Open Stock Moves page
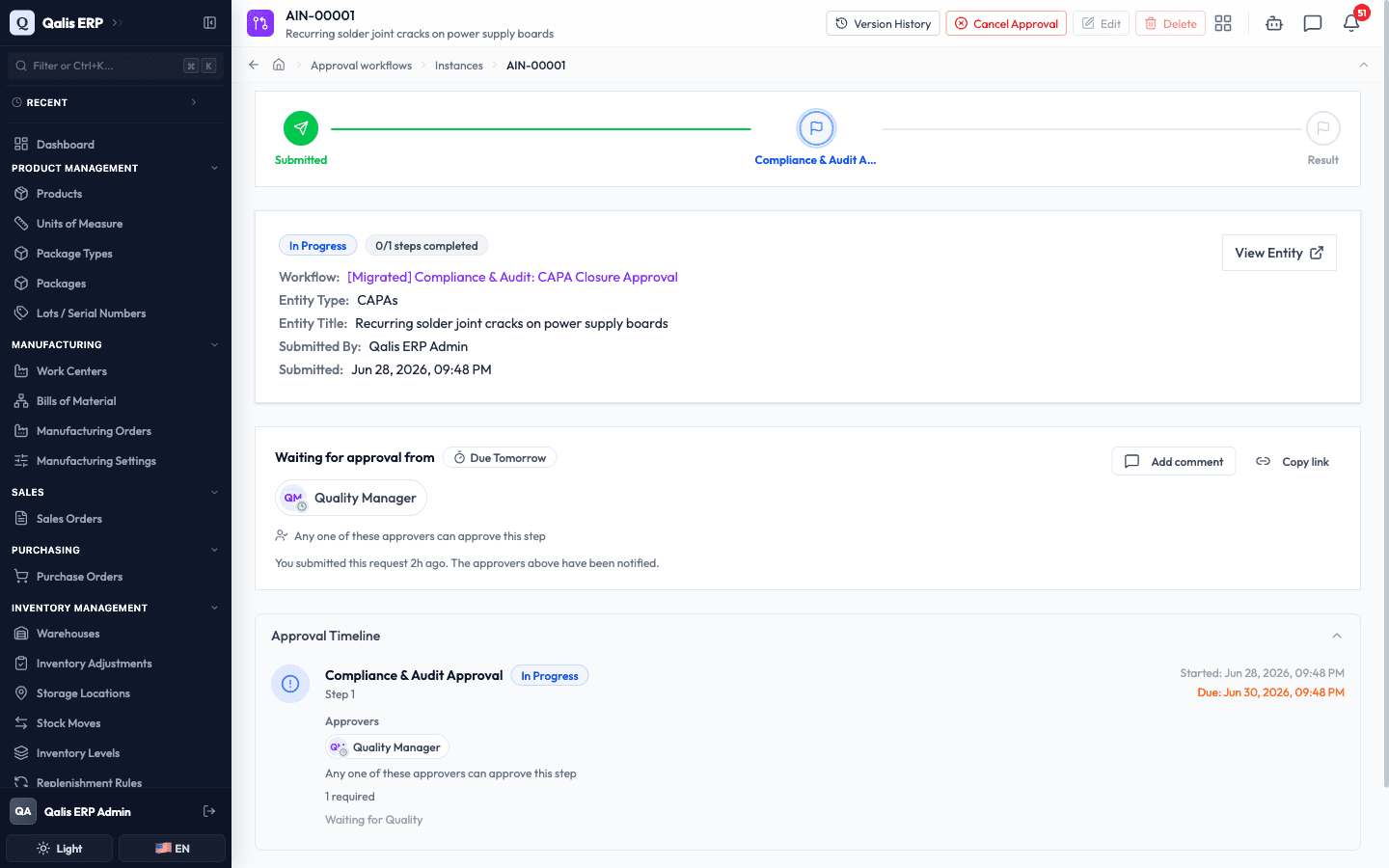Image resolution: width=1389 pixels, height=868 pixels. 116,723
